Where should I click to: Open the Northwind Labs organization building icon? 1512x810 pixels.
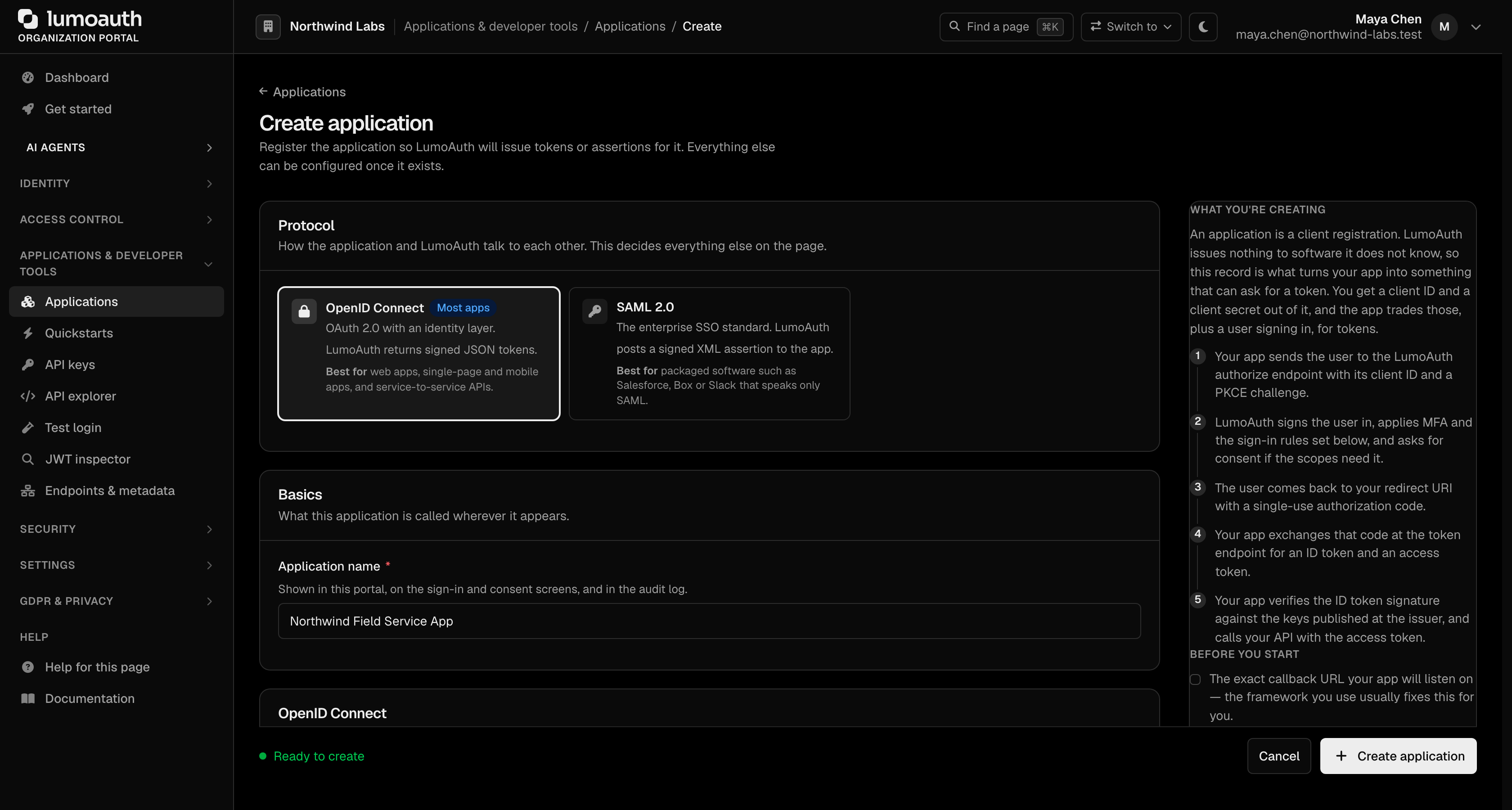(x=268, y=27)
